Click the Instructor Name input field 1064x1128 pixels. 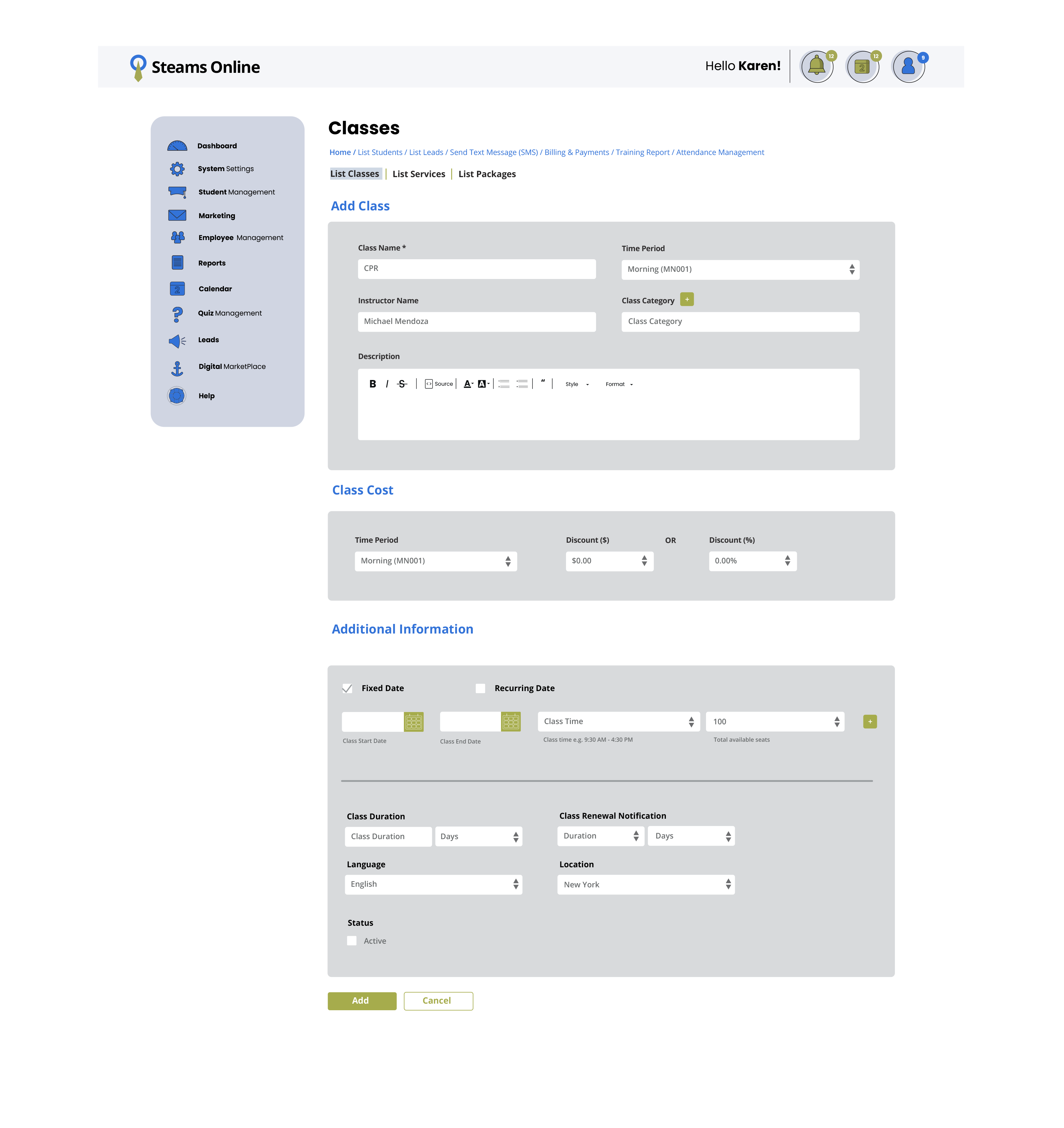(476, 322)
